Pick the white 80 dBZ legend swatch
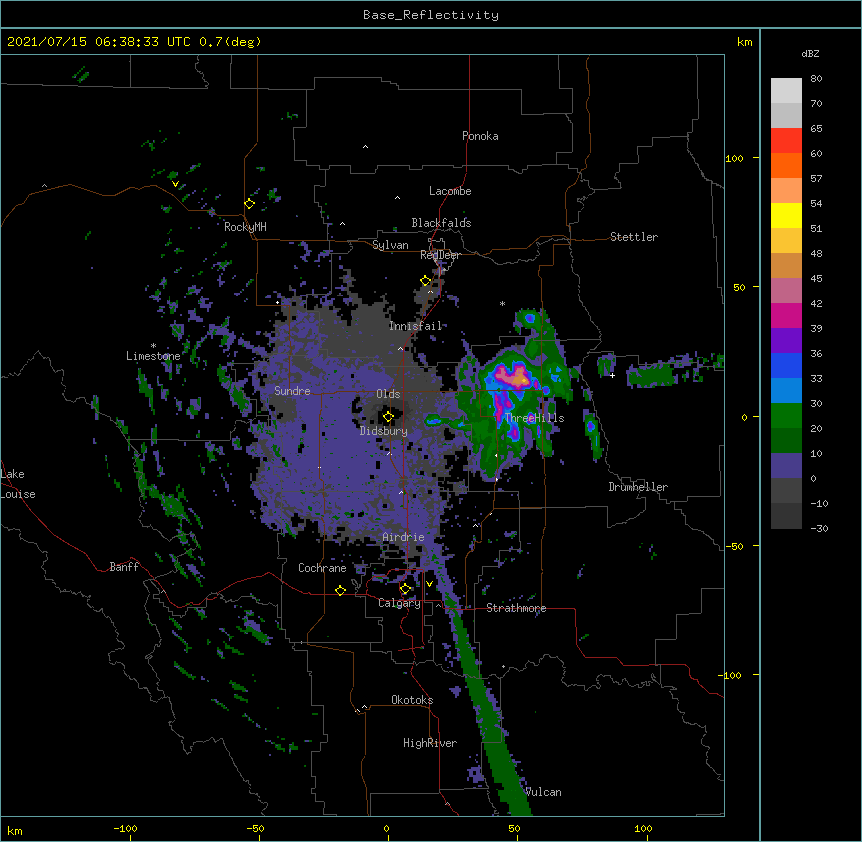 pos(786,91)
